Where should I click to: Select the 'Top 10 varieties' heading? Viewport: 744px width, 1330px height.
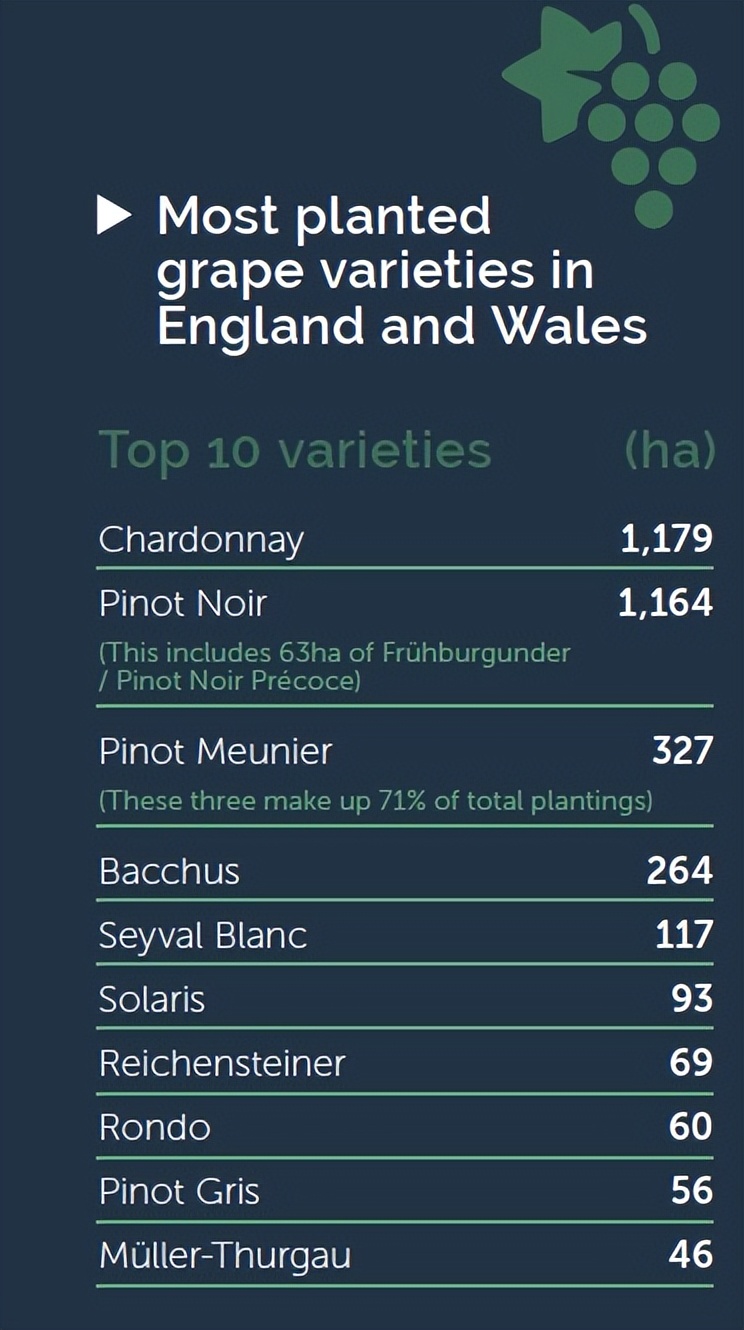click(x=295, y=450)
